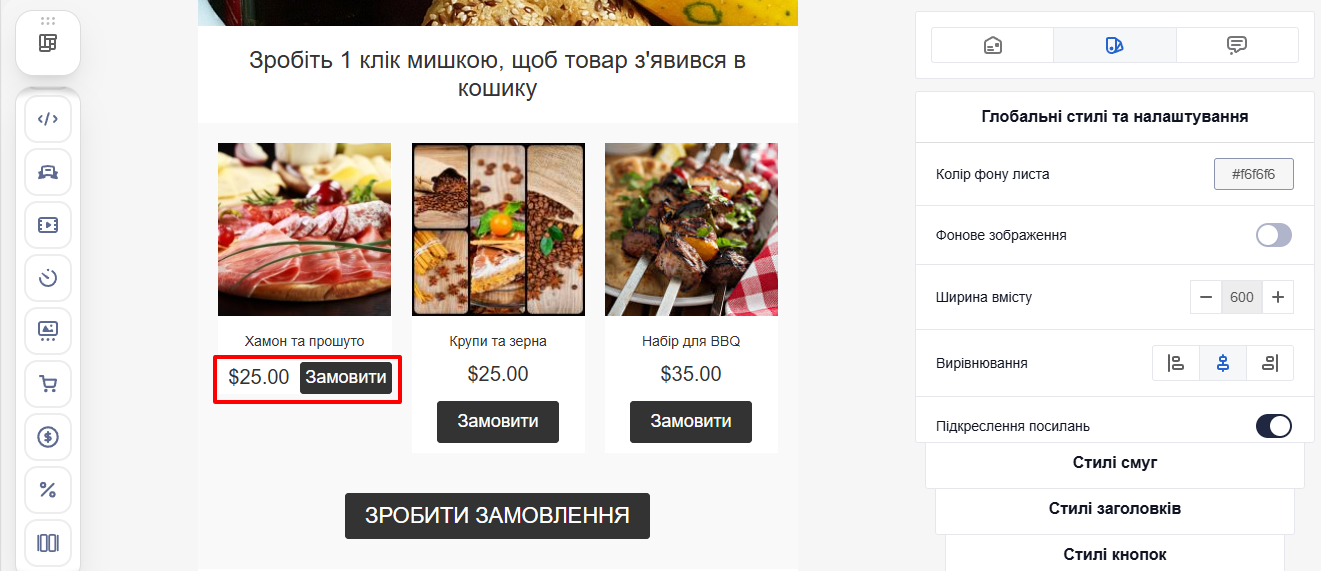Click the structure layout icon at top left

click(x=48, y=43)
